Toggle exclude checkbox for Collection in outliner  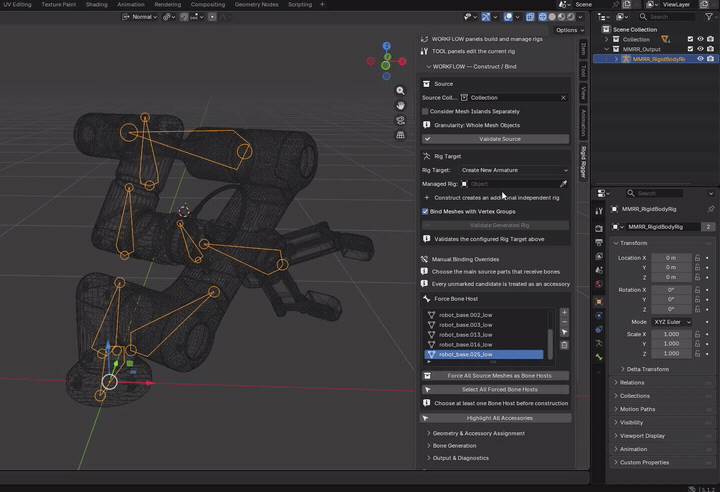tap(690, 39)
